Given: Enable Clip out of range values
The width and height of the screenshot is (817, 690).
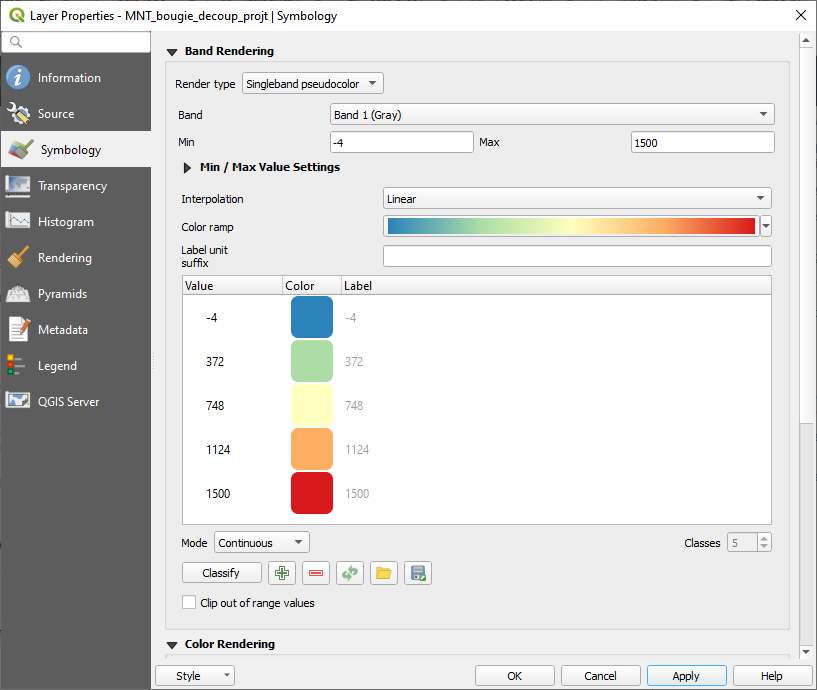Looking at the screenshot, I should point(189,603).
